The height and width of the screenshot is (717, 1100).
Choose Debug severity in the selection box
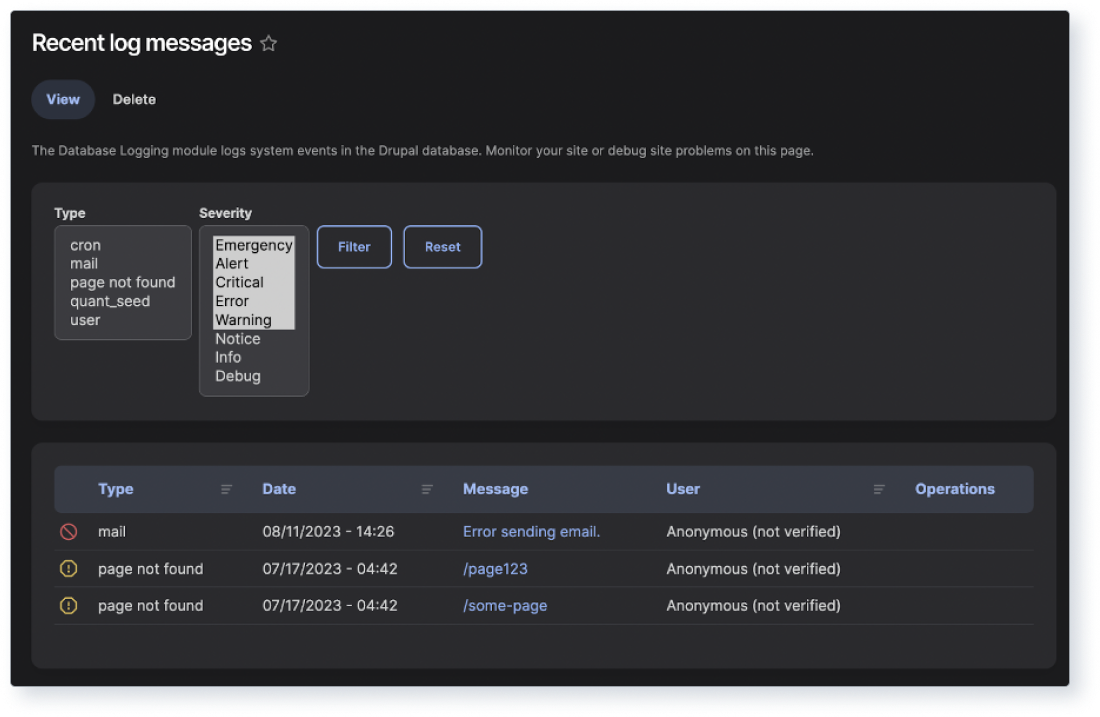236,376
